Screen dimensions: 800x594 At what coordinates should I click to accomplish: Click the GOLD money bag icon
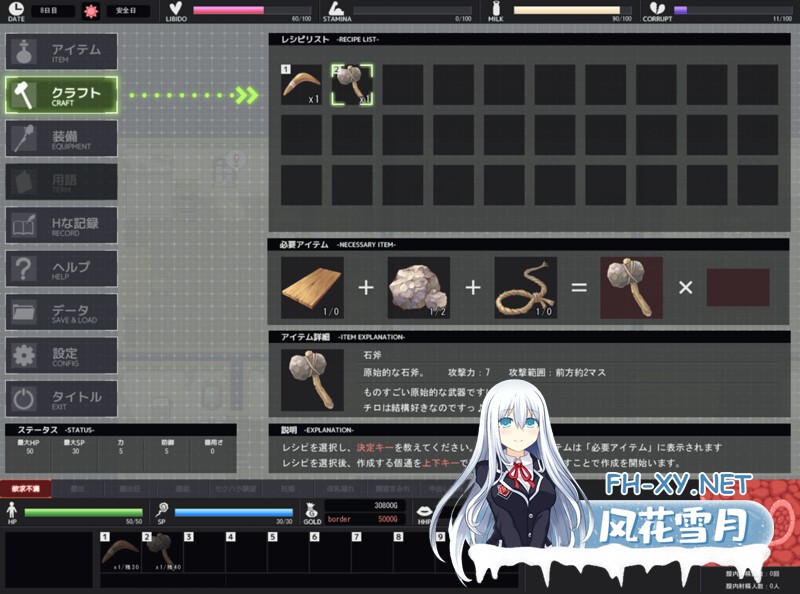[x=312, y=510]
